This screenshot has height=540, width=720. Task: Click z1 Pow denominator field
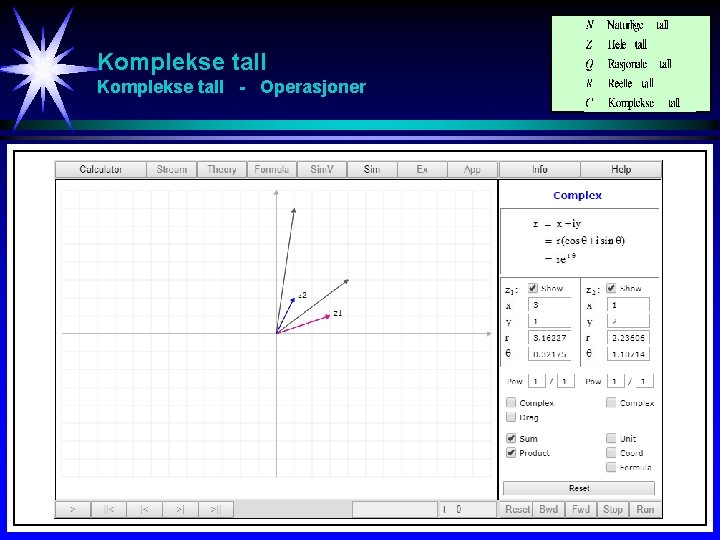[566, 381]
